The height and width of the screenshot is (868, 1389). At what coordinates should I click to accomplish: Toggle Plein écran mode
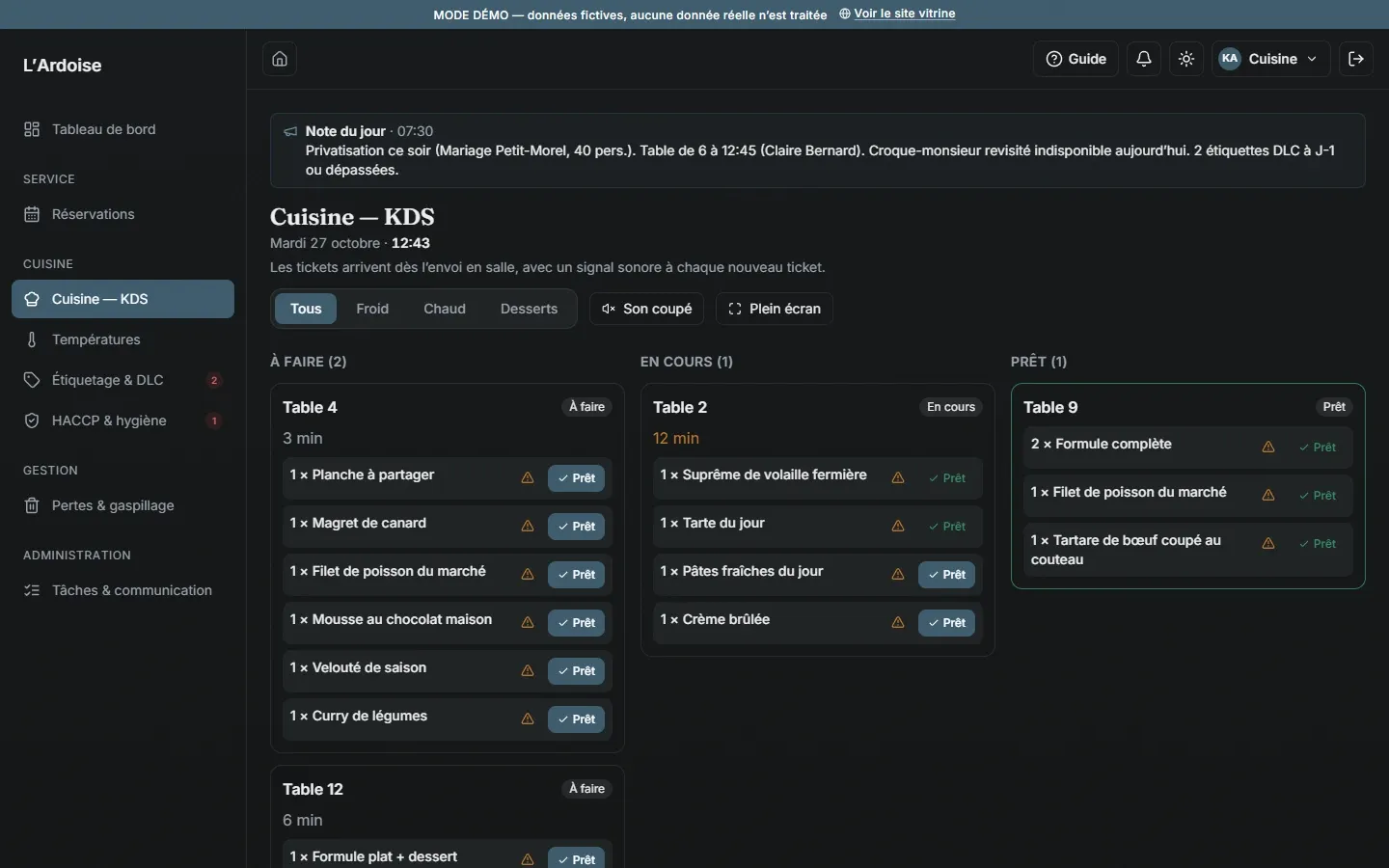(775, 309)
